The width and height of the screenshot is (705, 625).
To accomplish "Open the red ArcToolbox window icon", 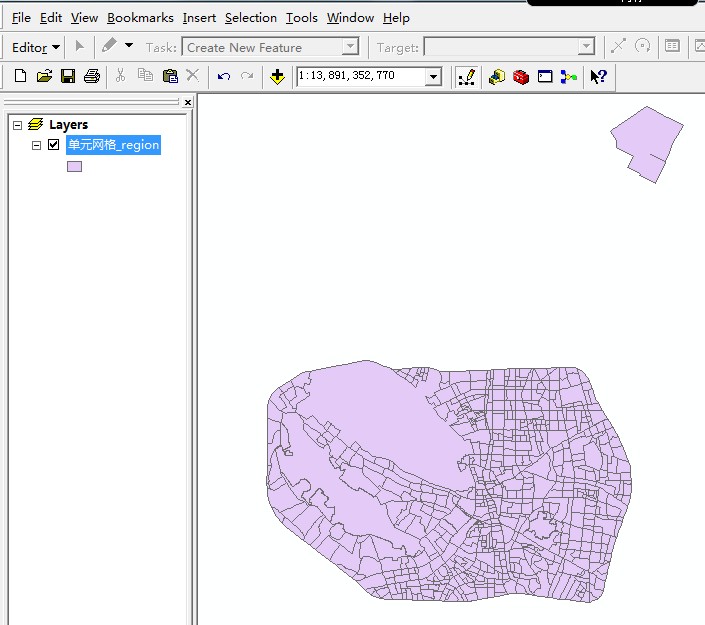I will pos(520,76).
